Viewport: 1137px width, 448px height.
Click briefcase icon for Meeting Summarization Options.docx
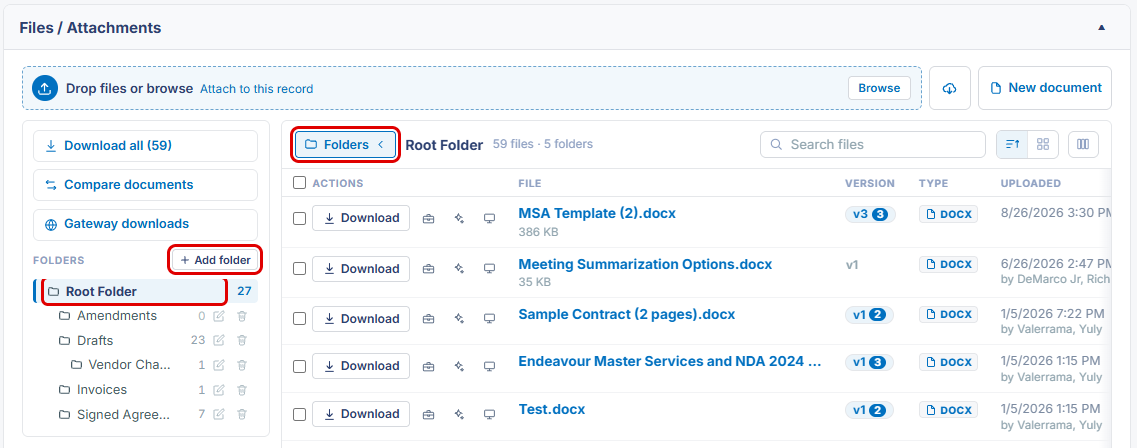pyautogui.click(x=429, y=268)
